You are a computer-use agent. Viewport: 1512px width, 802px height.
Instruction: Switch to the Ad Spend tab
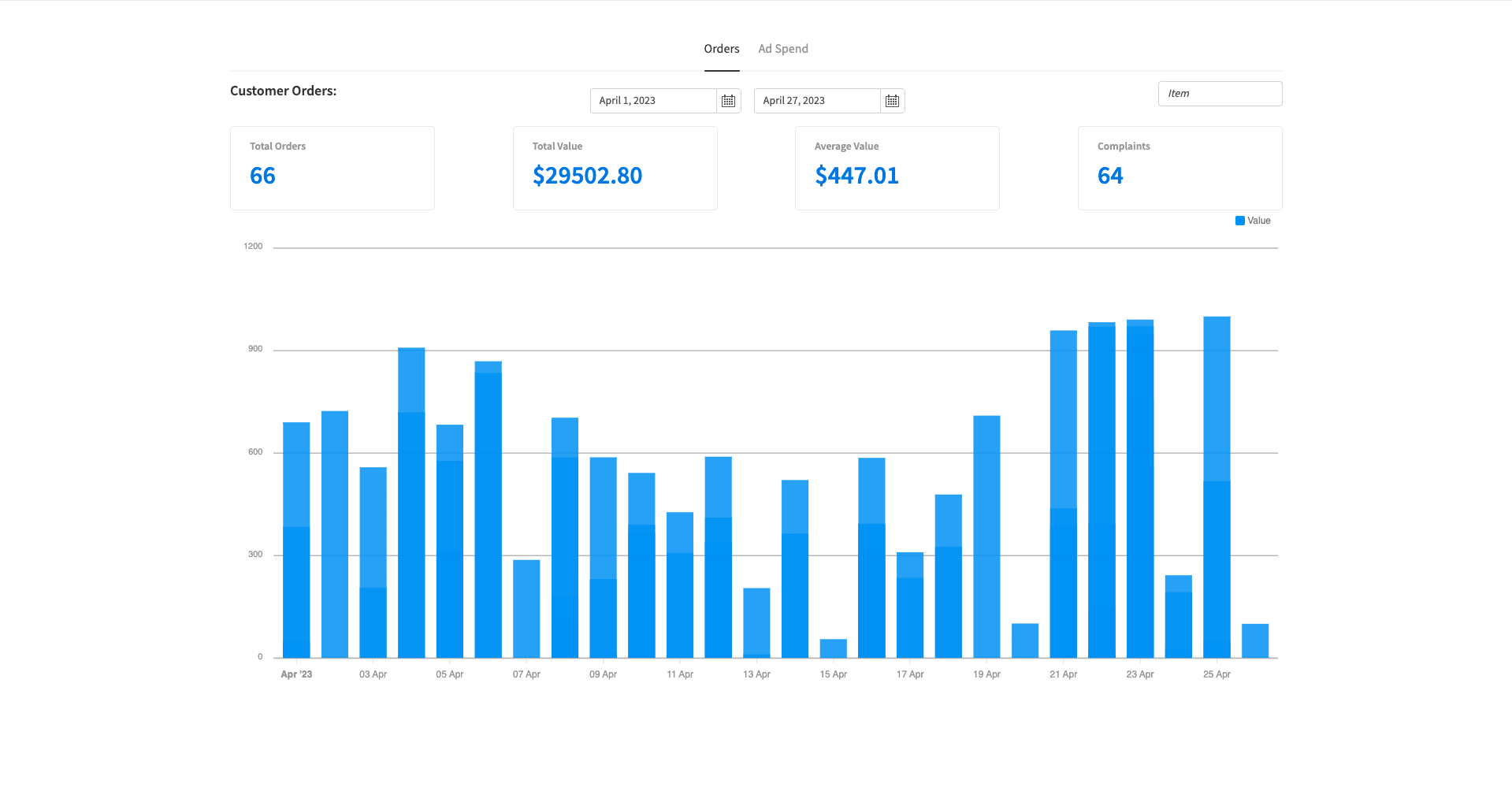(x=783, y=49)
